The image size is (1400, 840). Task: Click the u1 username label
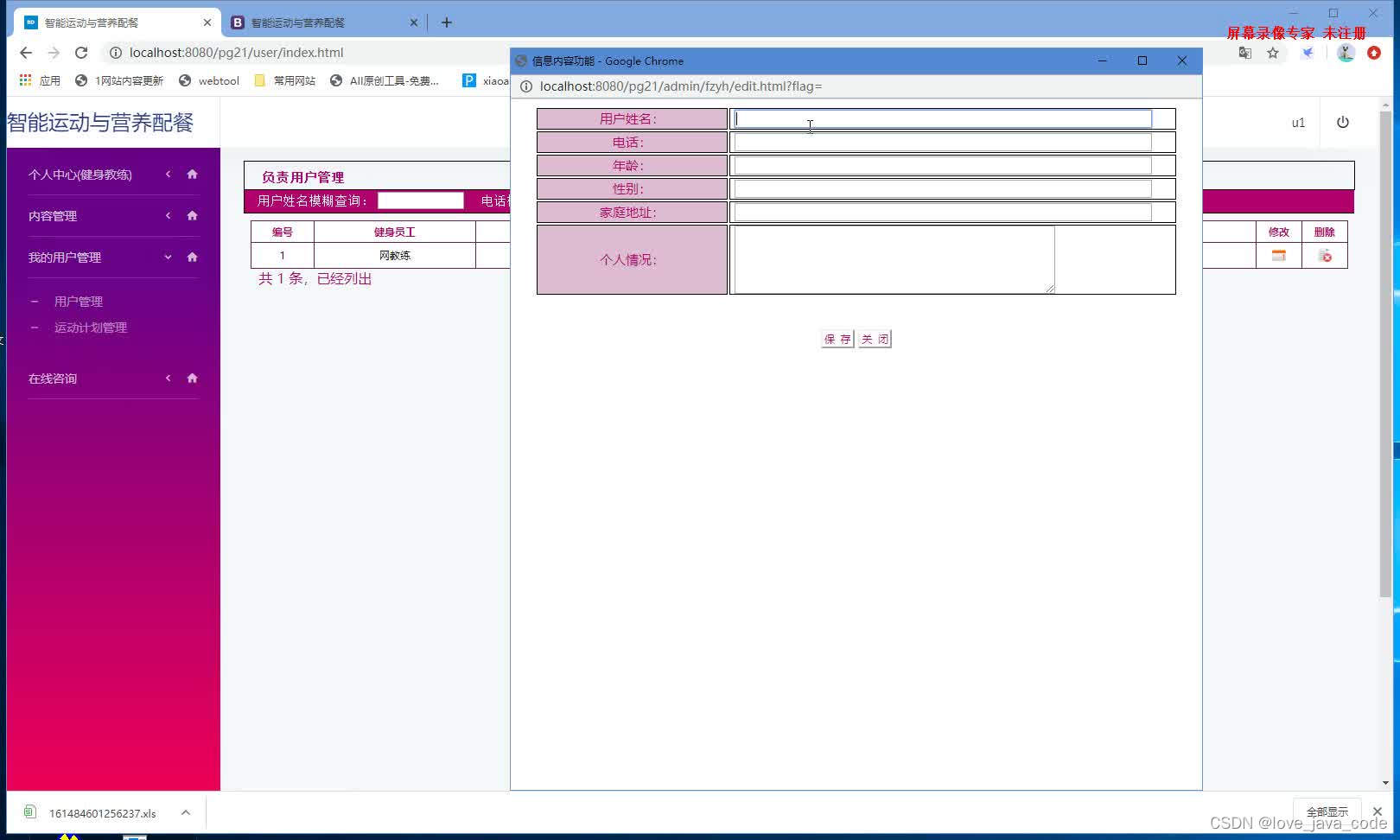click(x=1298, y=123)
